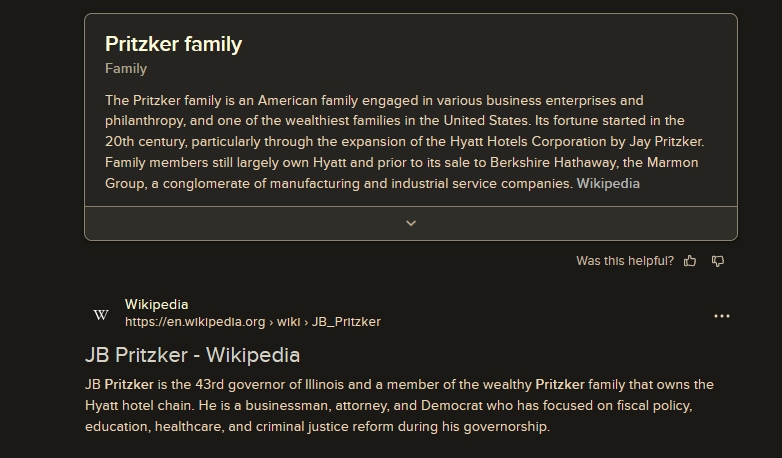Open the three-dot more options menu
This screenshot has height=458, width=782.
[x=722, y=316]
